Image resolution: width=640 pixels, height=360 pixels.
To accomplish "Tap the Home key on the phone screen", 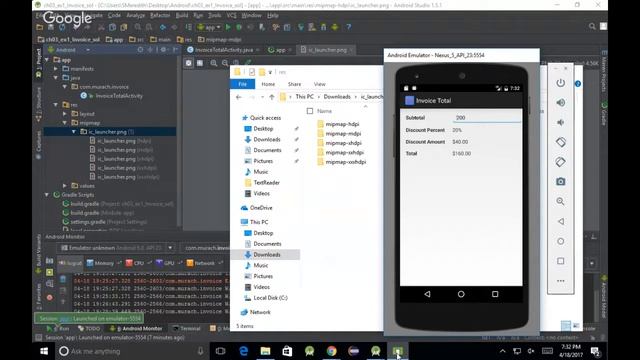I will [461, 294].
